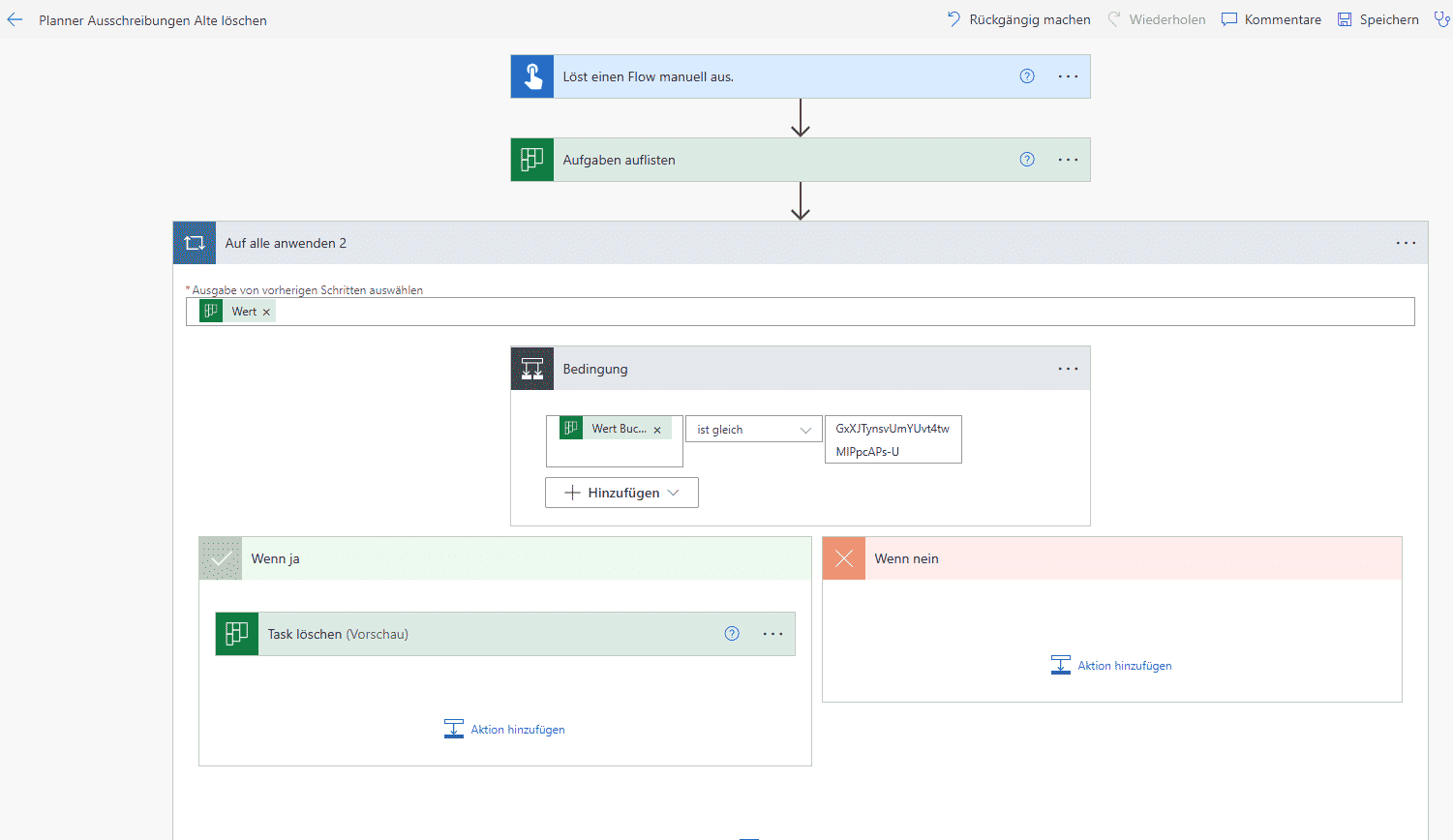Click the Planner icon on "Aufgaben auflisten"

[531, 159]
